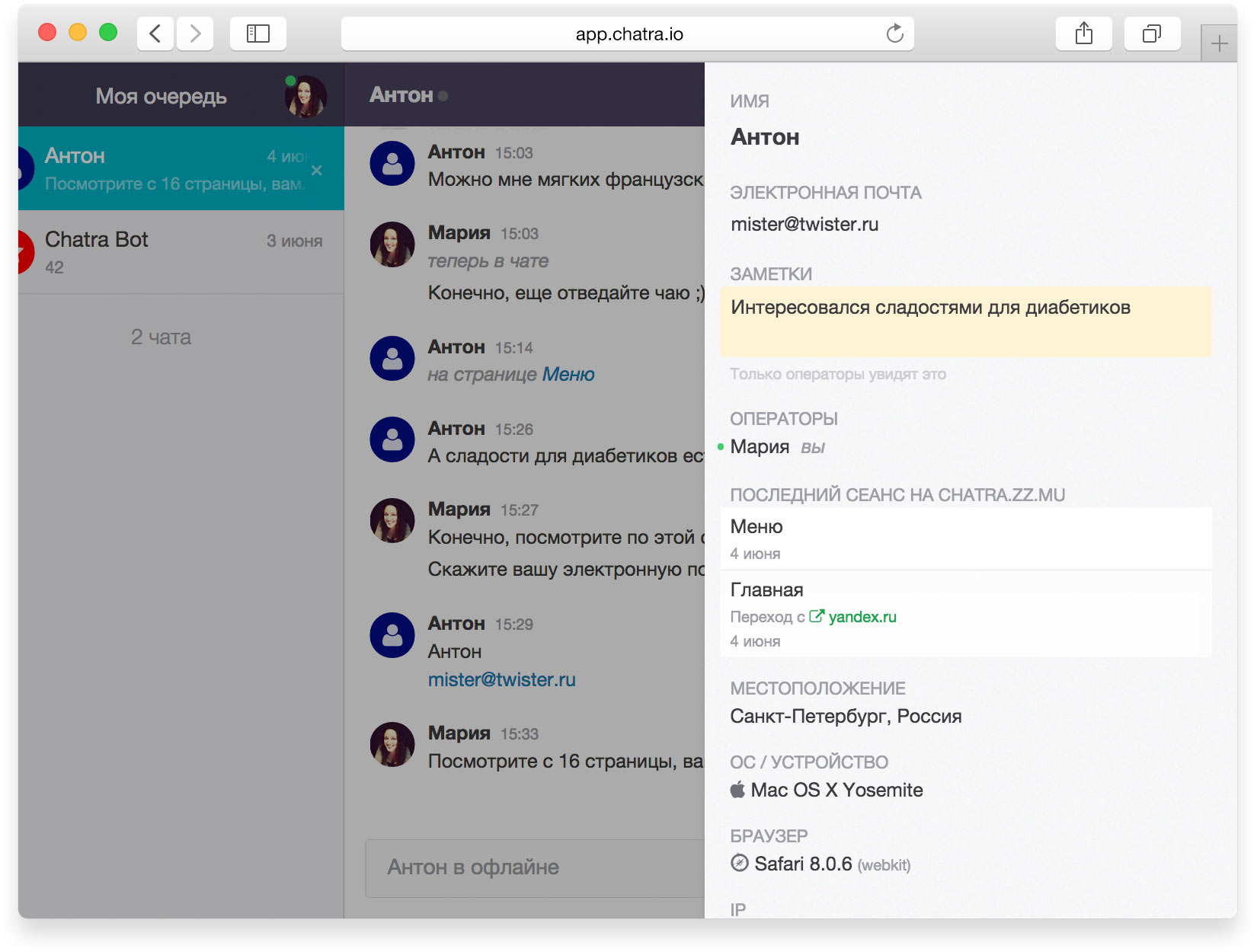Open the Chatra Bot conversation
This screenshot has width=1257, height=952.
point(181,252)
